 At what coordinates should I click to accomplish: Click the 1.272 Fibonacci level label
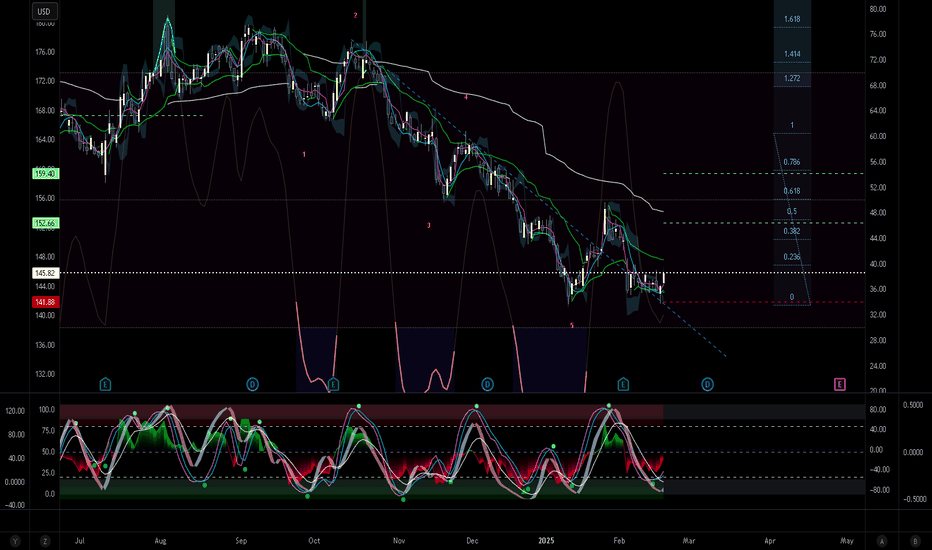pos(792,78)
